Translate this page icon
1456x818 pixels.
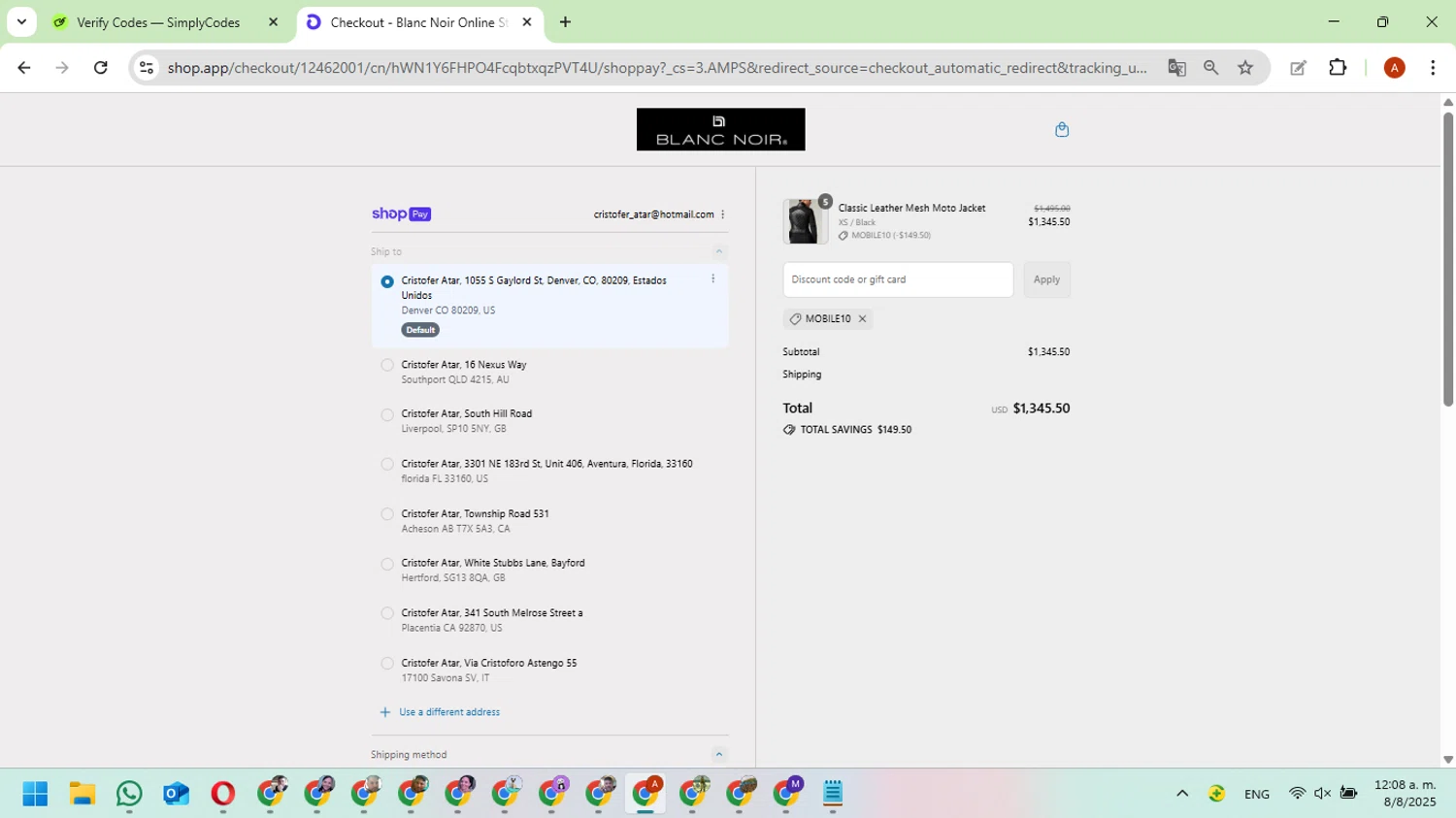pos(1176,68)
